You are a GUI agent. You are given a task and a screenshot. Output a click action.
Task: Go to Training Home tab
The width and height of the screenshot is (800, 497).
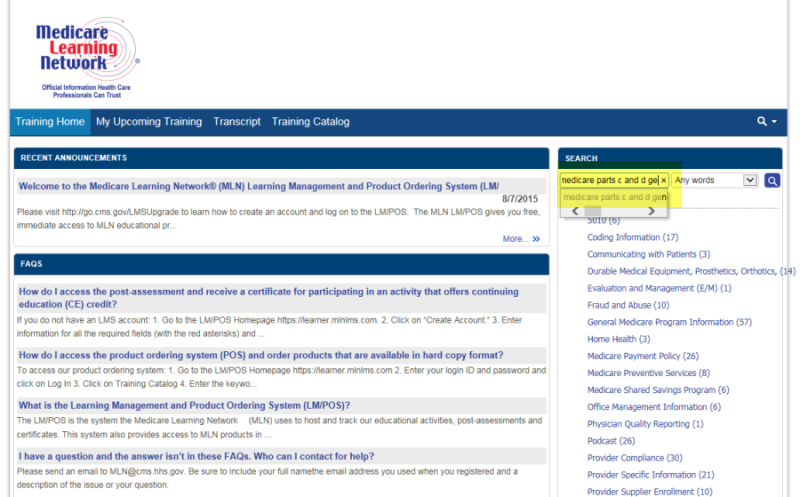click(50, 122)
